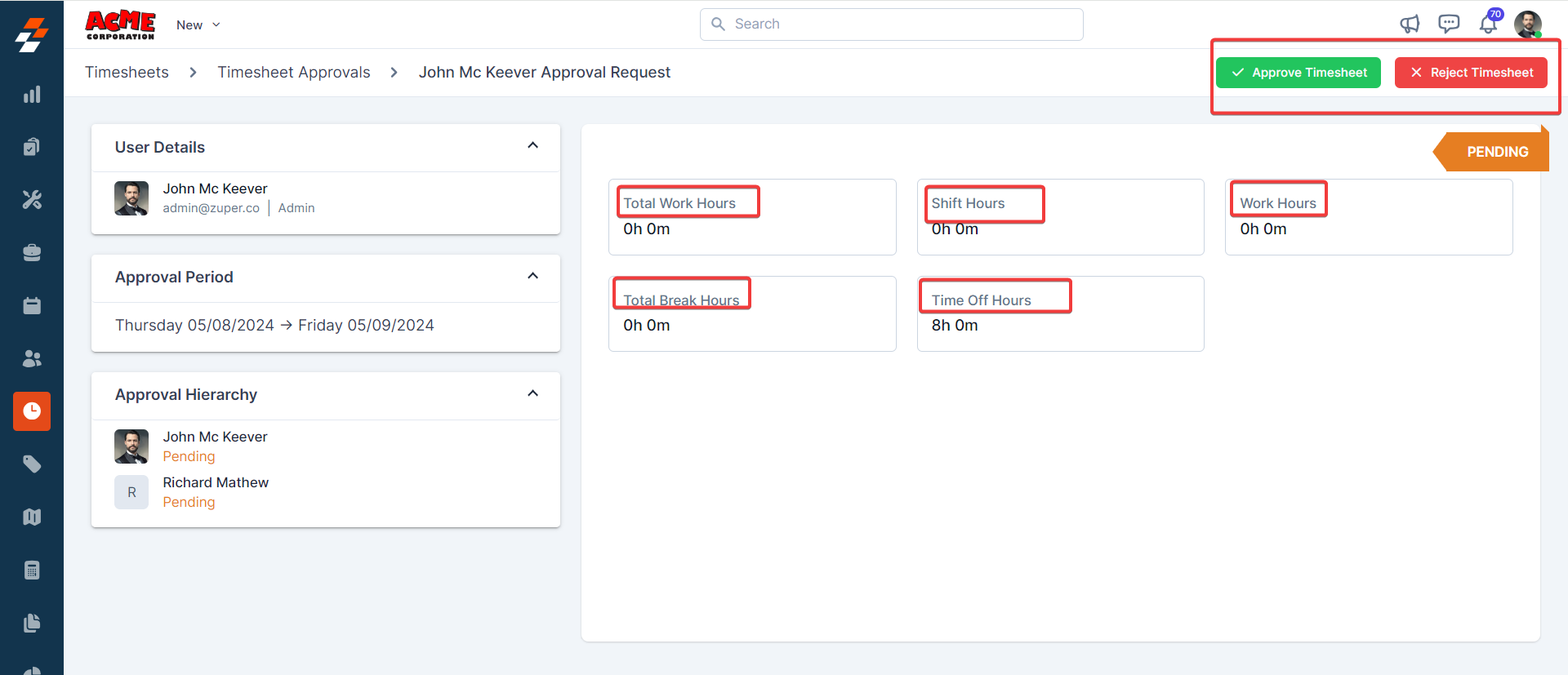The width and height of the screenshot is (1568, 675).
Task: Collapse the Approval Period section
Action: click(x=533, y=276)
